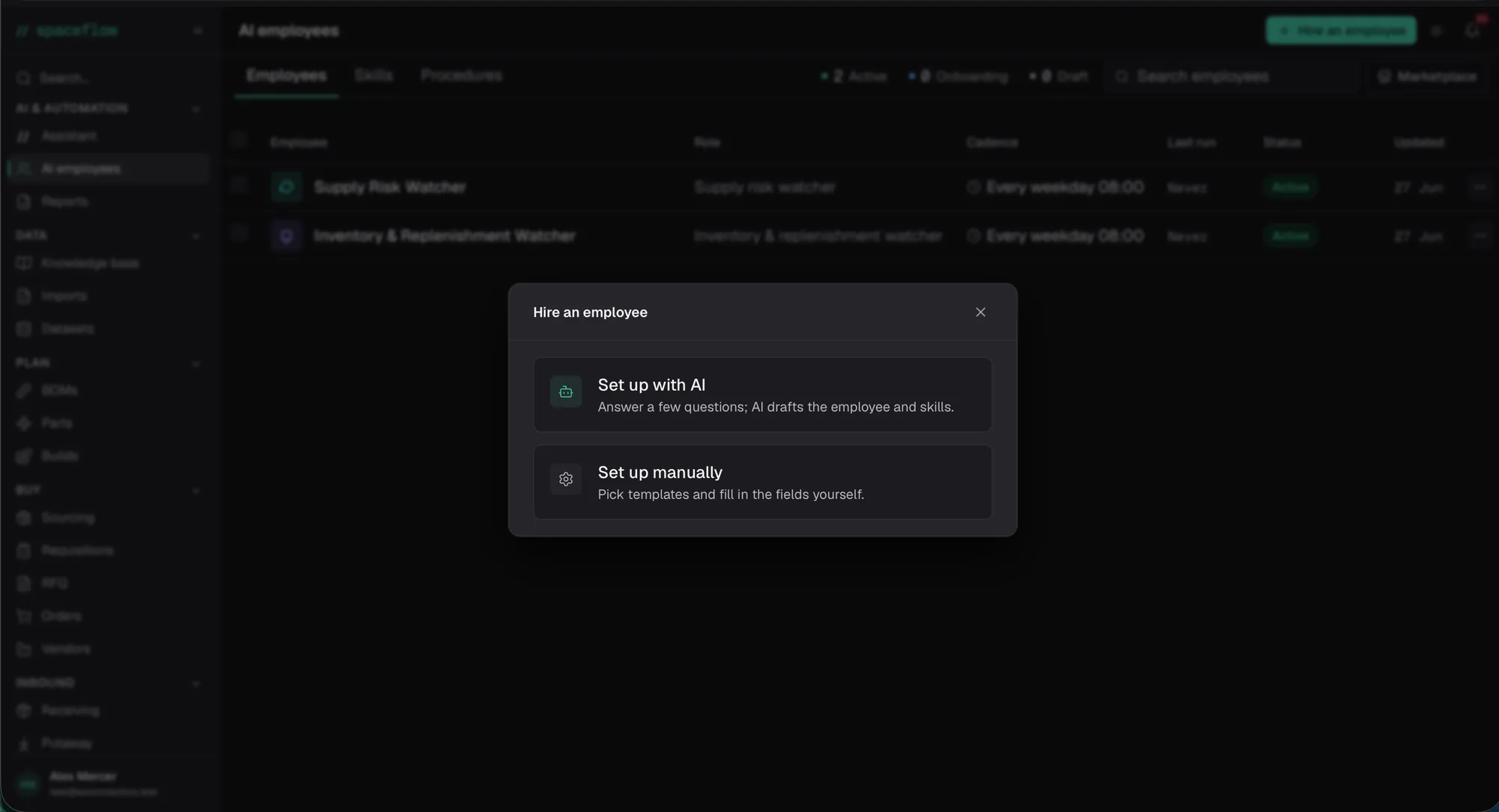Open the Supply Risk Watcher employee name
Viewport: 1499px width, 812px height.
390,187
